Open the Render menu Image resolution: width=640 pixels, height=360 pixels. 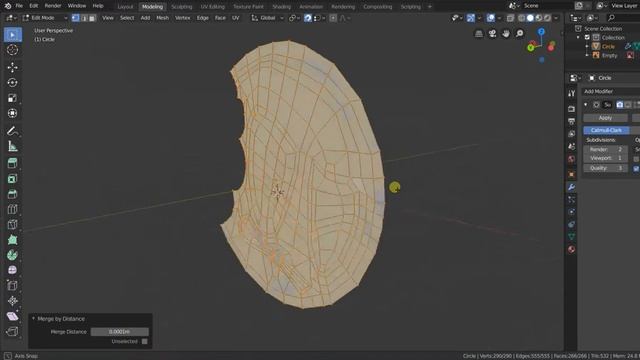pos(53,6)
